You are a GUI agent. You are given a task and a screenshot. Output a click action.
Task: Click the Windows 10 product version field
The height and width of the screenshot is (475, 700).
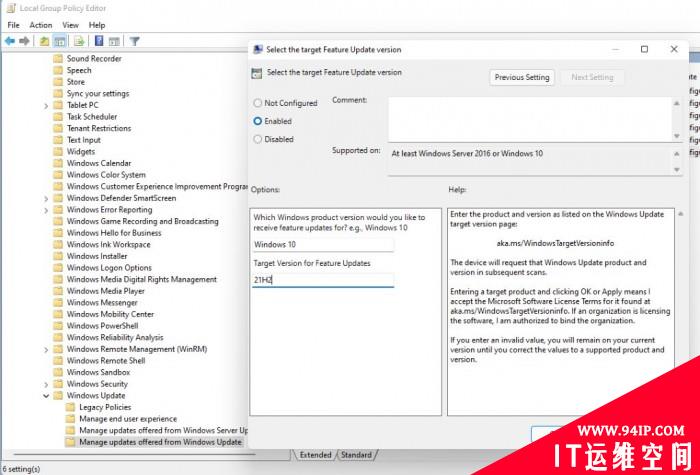[323, 245]
